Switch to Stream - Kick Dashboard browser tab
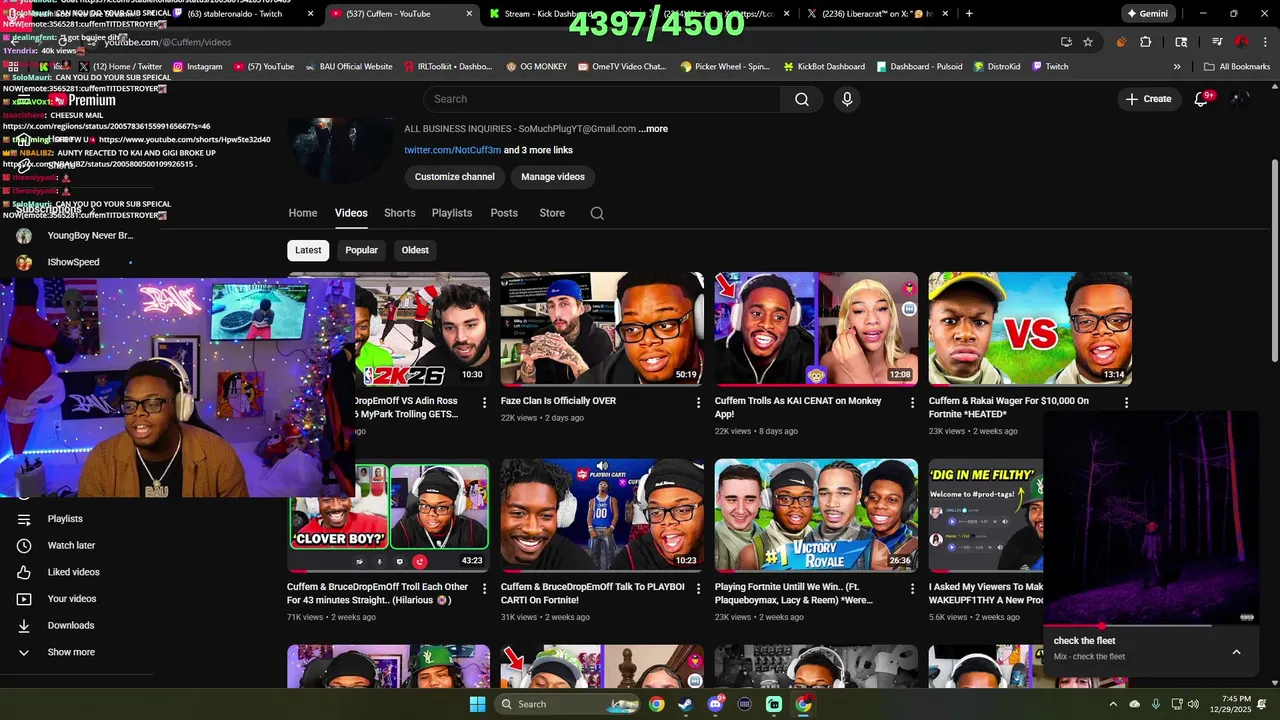Image resolution: width=1280 pixels, height=720 pixels. tap(550, 14)
